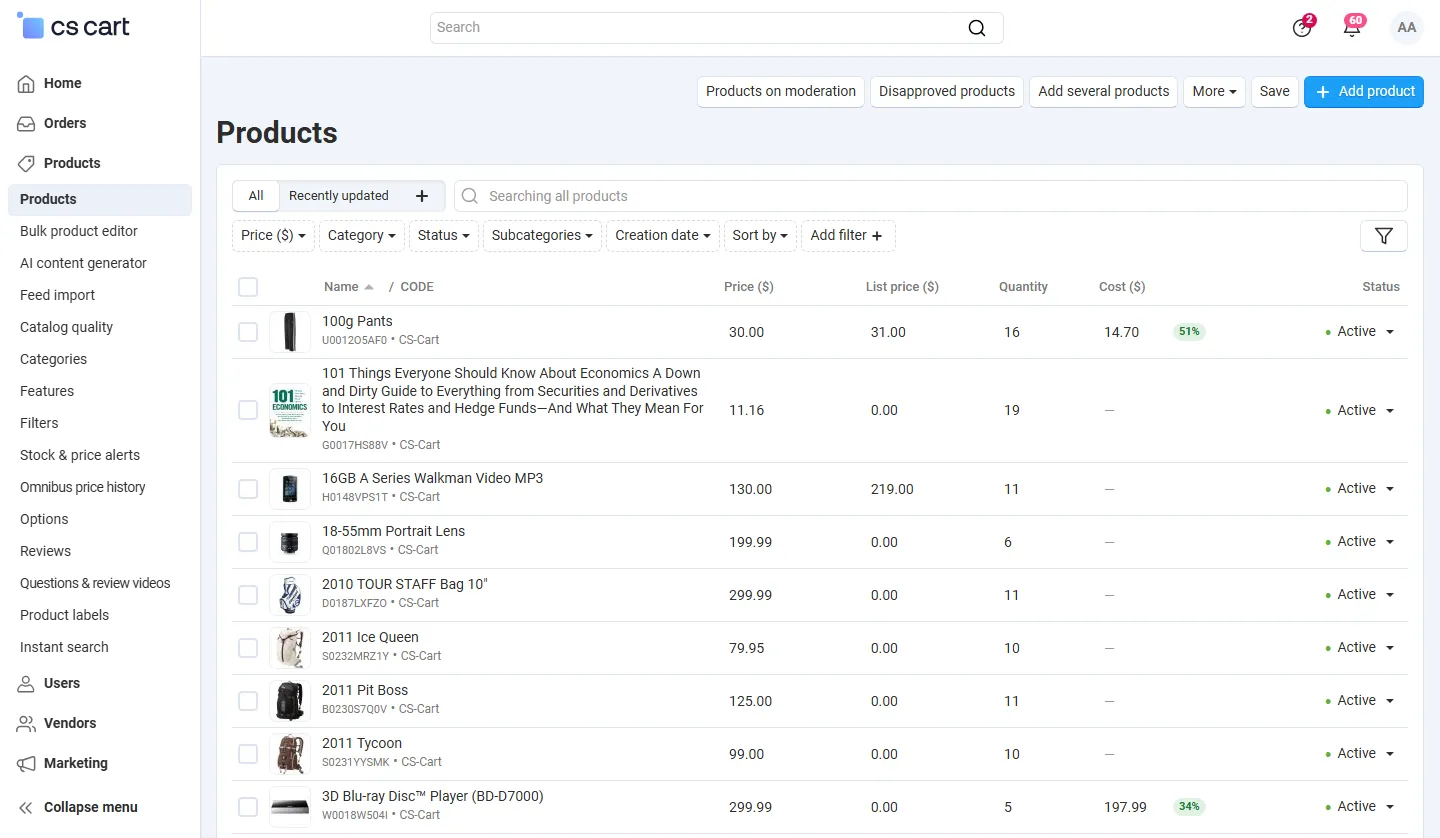Click the funnel filter icon button
1440x838 pixels.
click(x=1384, y=236)
